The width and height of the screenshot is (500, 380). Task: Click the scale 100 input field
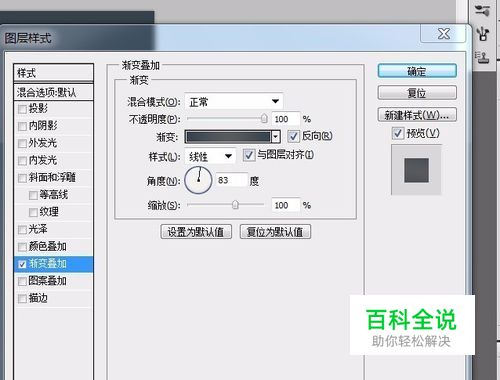[x=286, y=205]
